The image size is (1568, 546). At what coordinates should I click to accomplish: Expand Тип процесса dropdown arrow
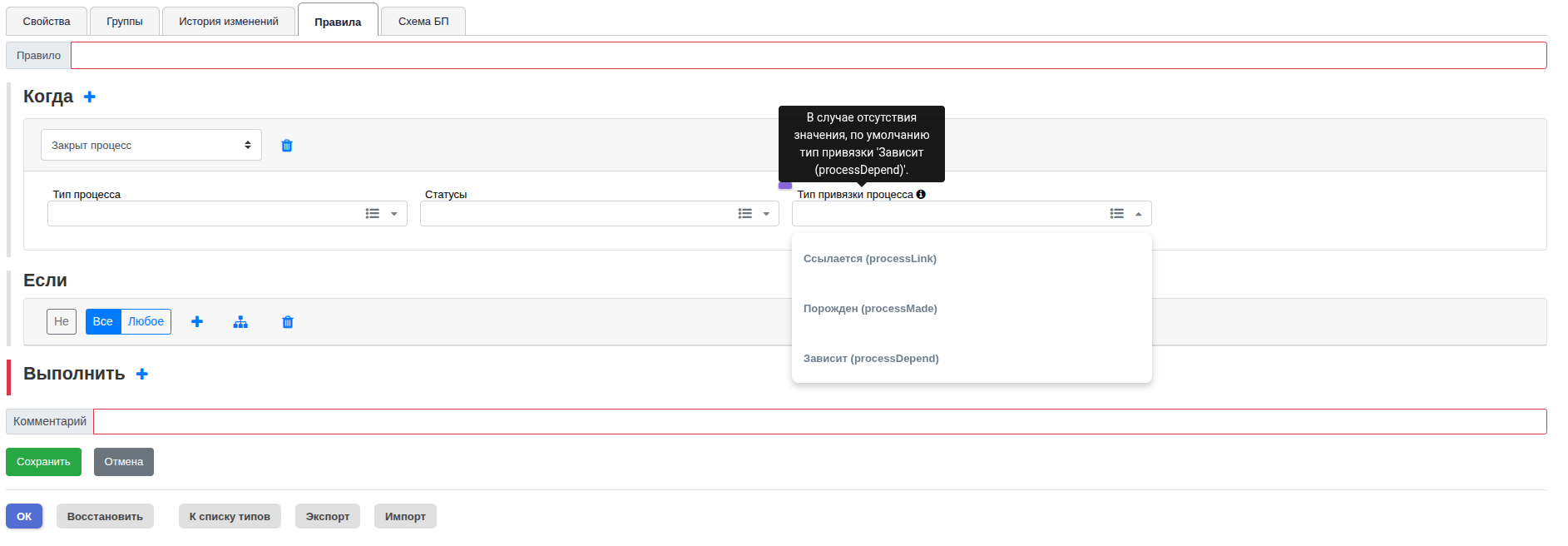click(394, 214)
